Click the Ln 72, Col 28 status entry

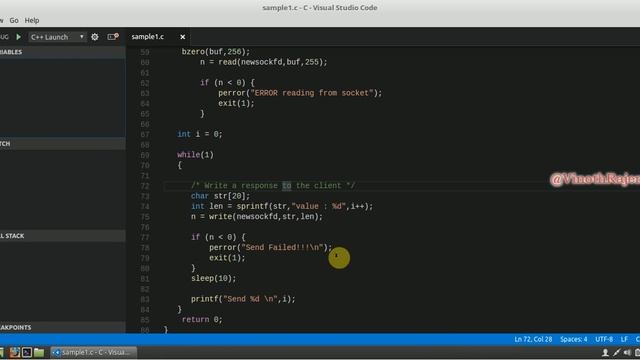coord(533,339)
